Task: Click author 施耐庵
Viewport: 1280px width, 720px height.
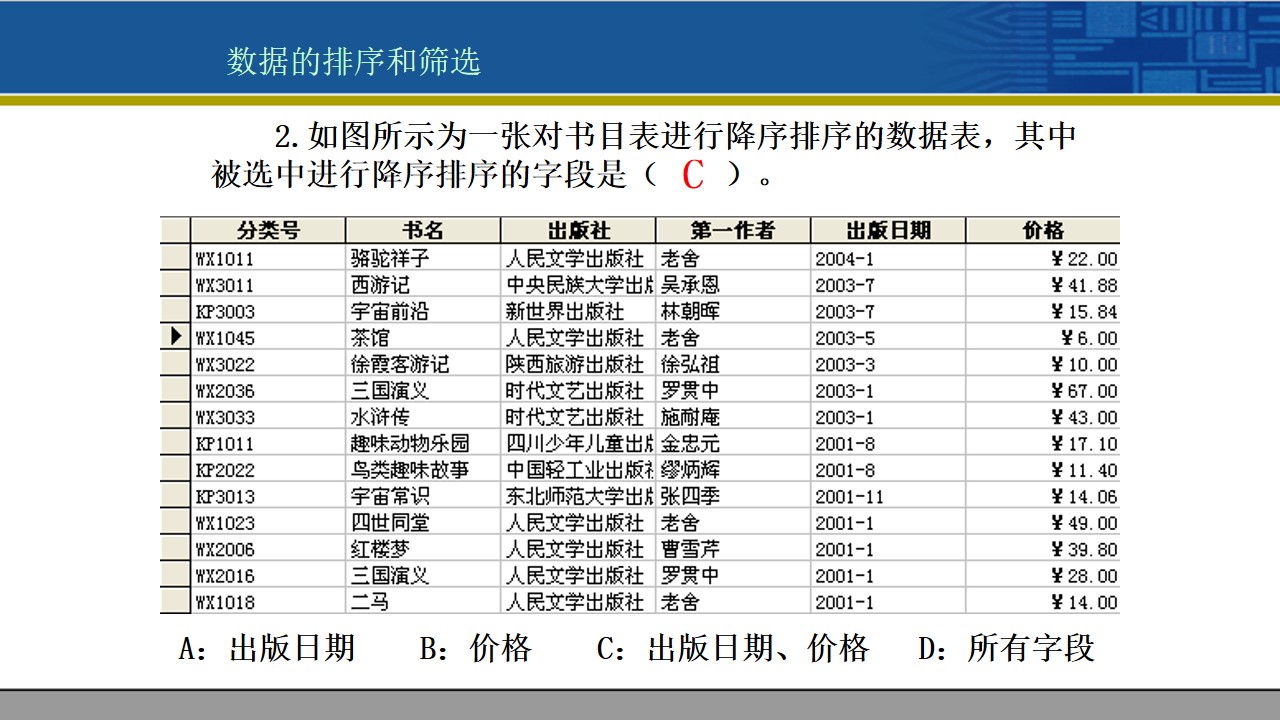Action: [x=690, y=417]
